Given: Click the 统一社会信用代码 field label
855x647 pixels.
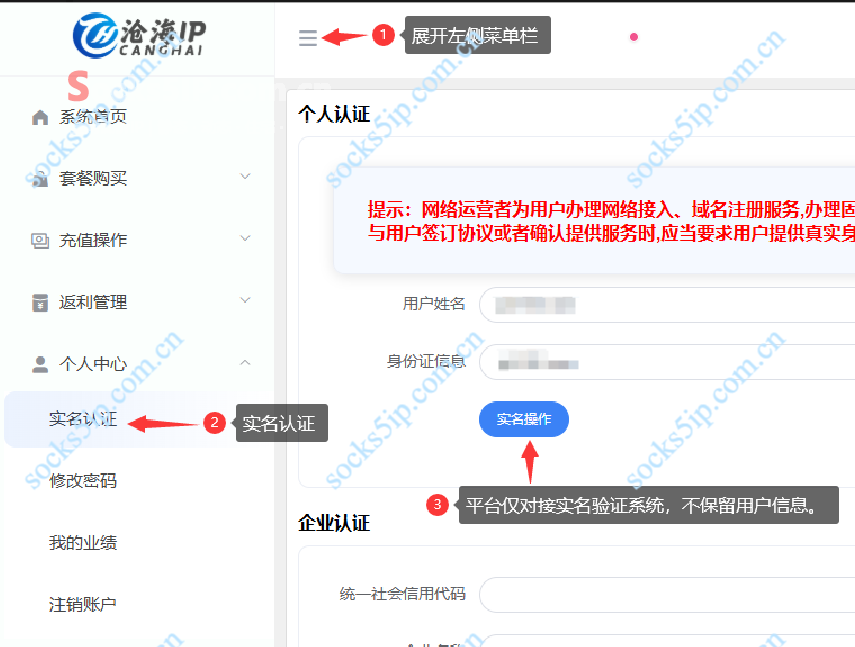Looking at the screenshot, I should click(x=402, y=594).
